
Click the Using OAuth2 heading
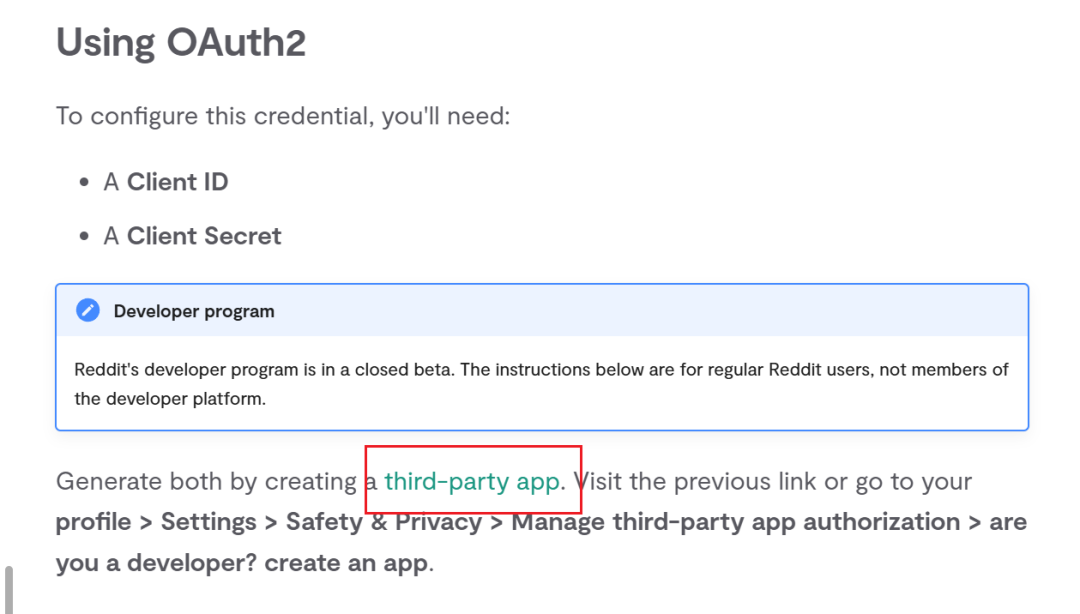coord(180,42)
